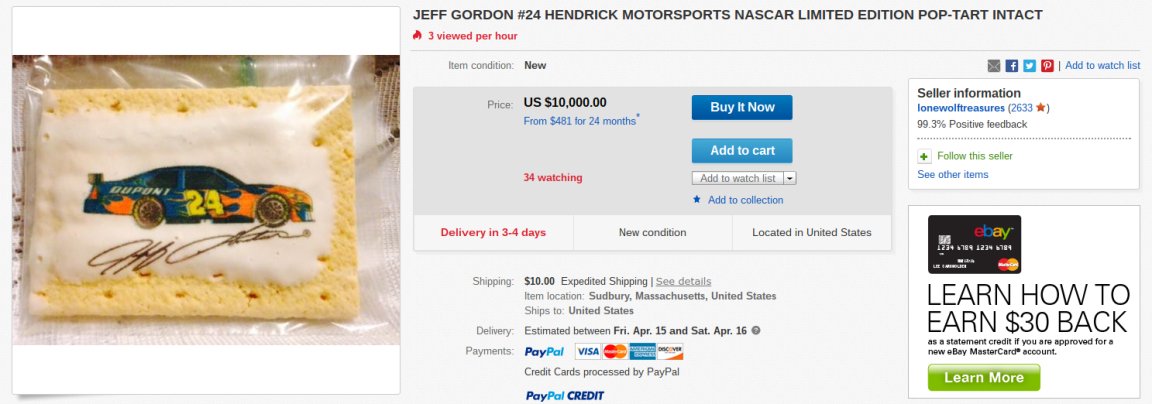Share listing via email icon

pos(994,66)
